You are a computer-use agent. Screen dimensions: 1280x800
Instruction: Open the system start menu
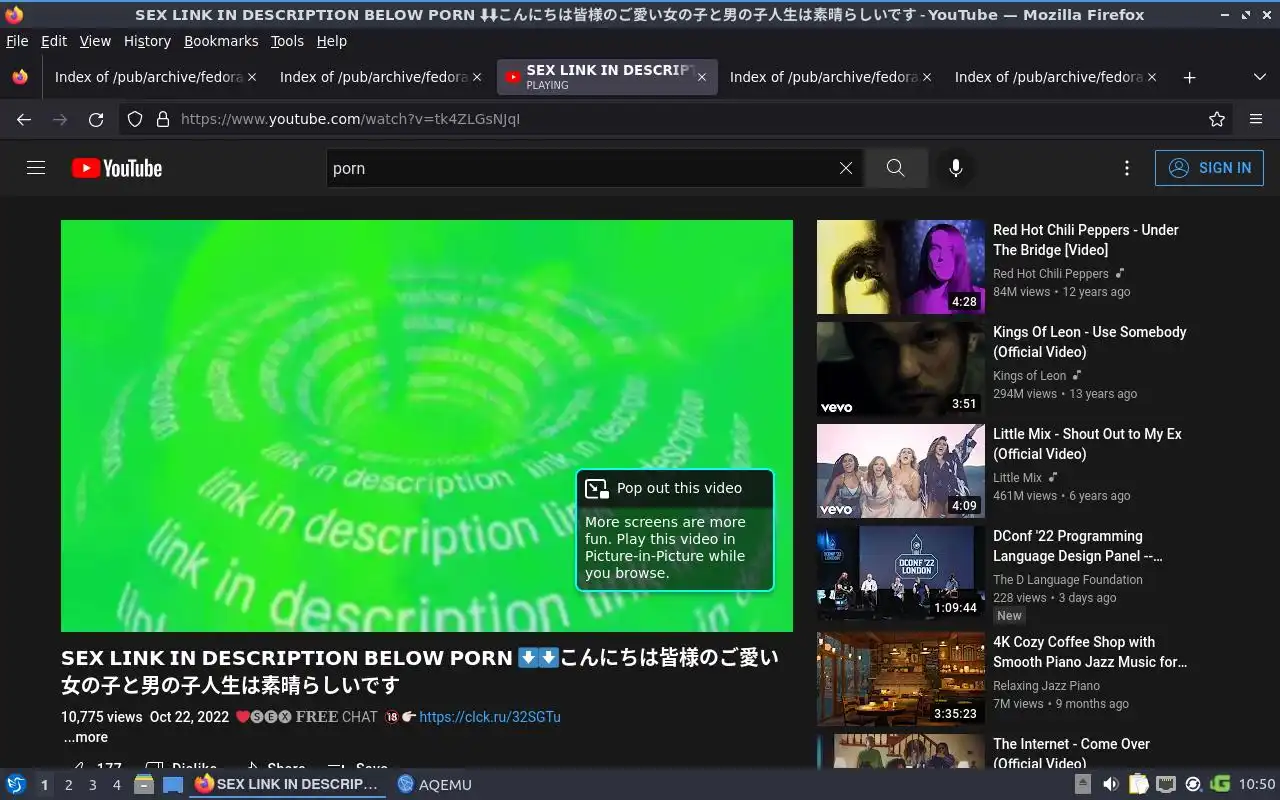tap(16, 784)
